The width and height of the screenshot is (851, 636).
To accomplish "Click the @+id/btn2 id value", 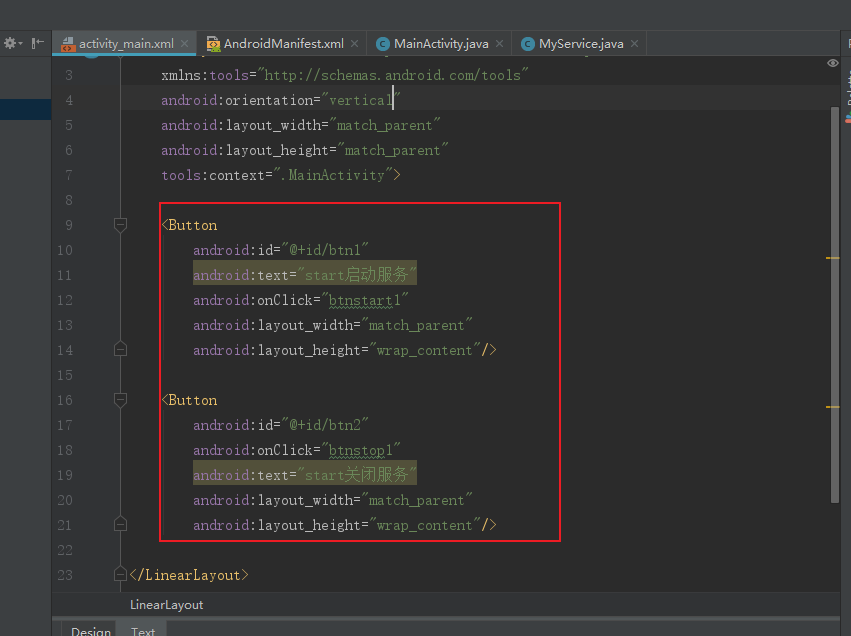I will point(325,425).
